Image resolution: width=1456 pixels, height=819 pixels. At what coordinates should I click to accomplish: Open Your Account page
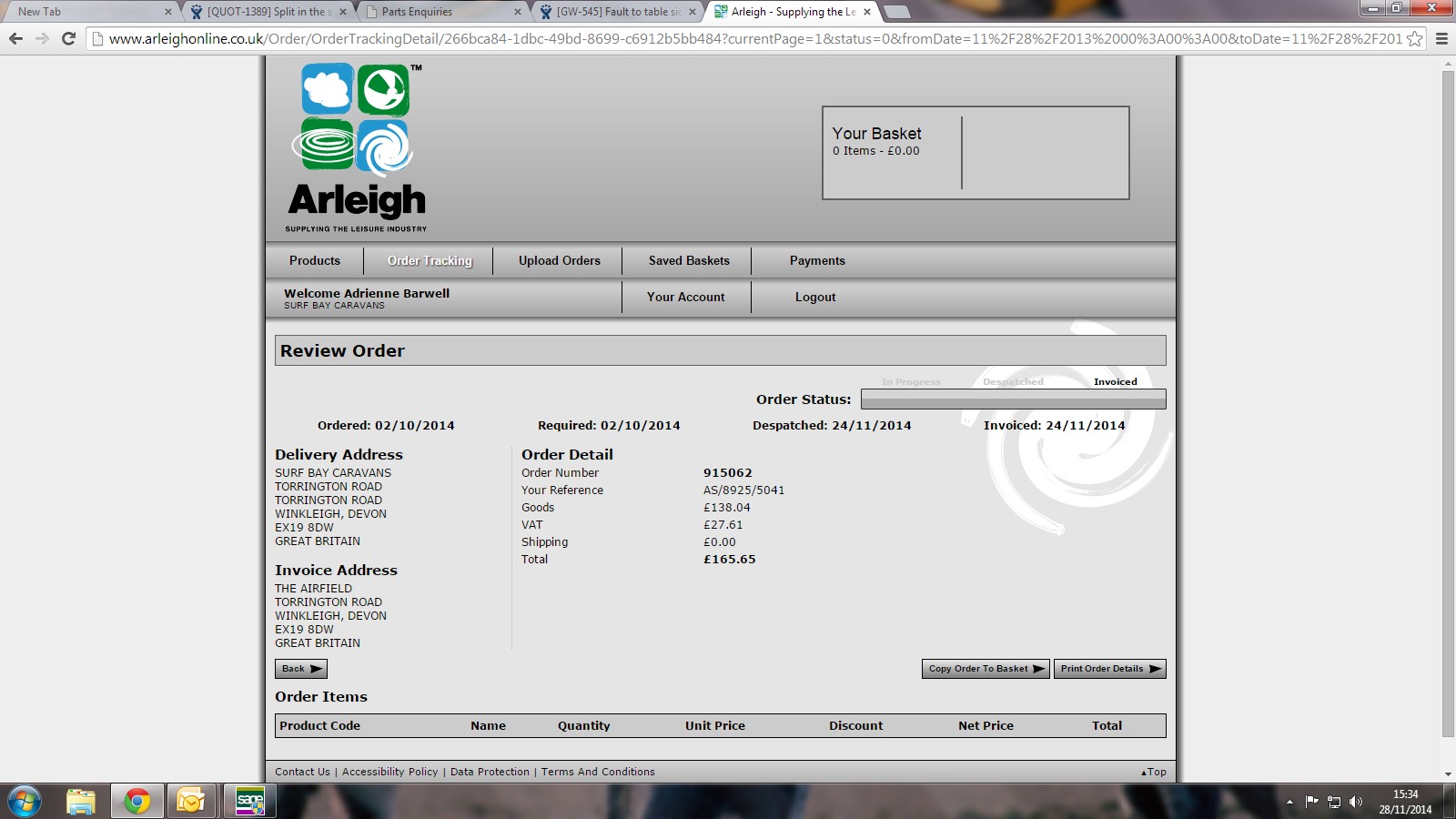686,297
